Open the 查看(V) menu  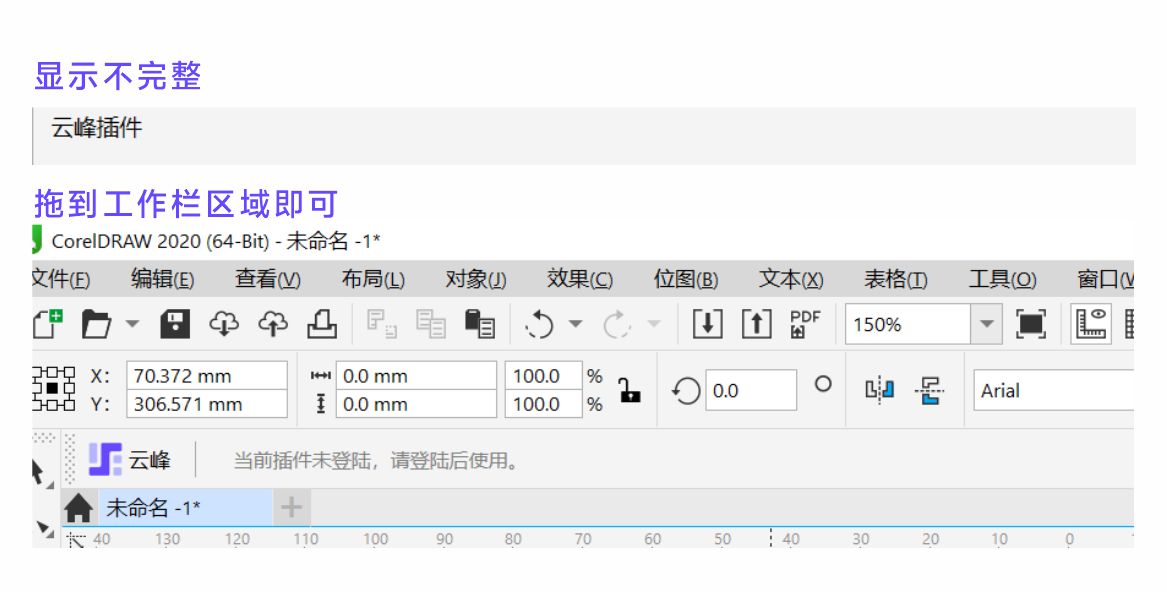pos(268,279)
